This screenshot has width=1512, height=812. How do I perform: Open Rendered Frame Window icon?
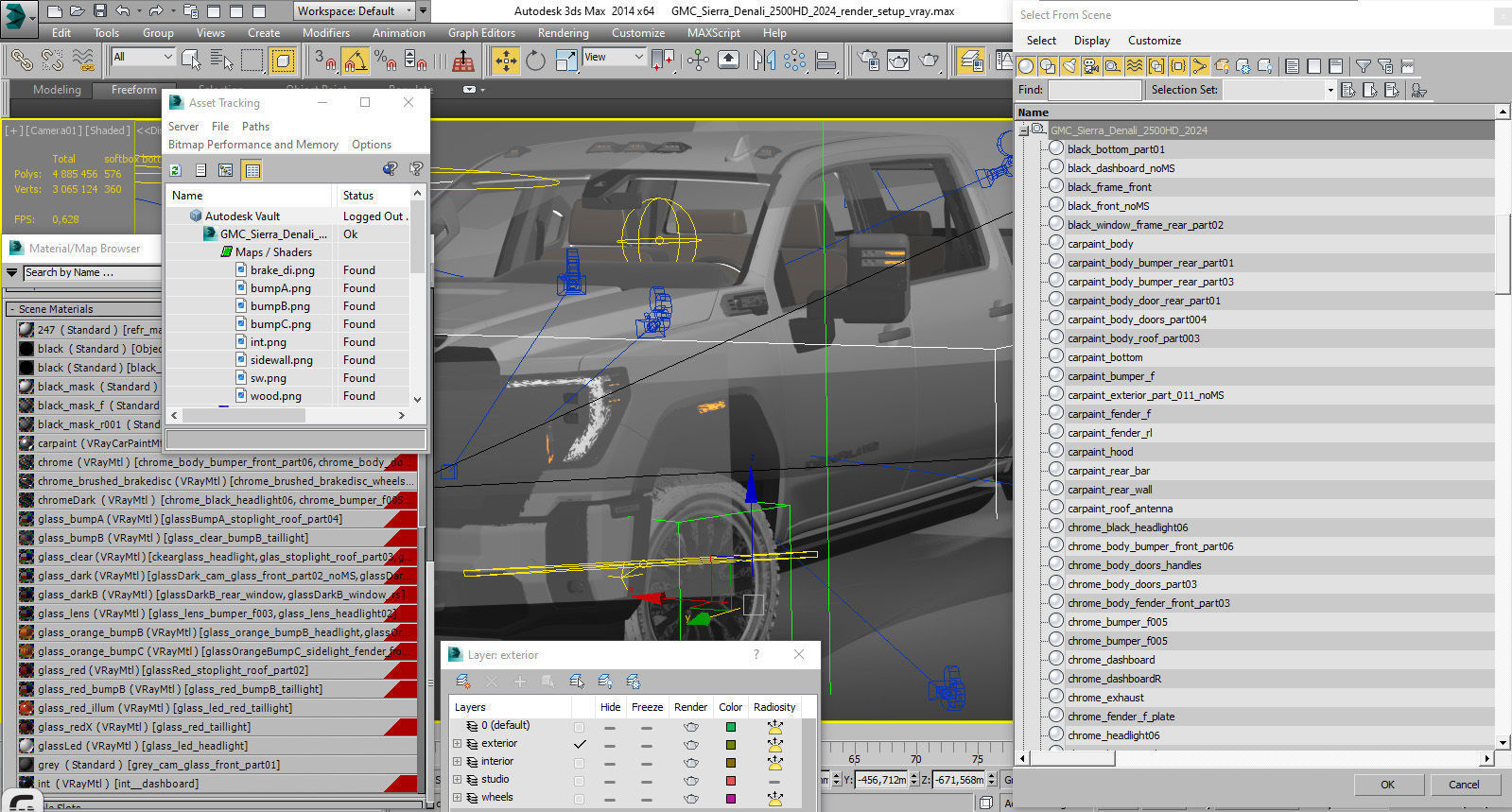coord(898,60)
